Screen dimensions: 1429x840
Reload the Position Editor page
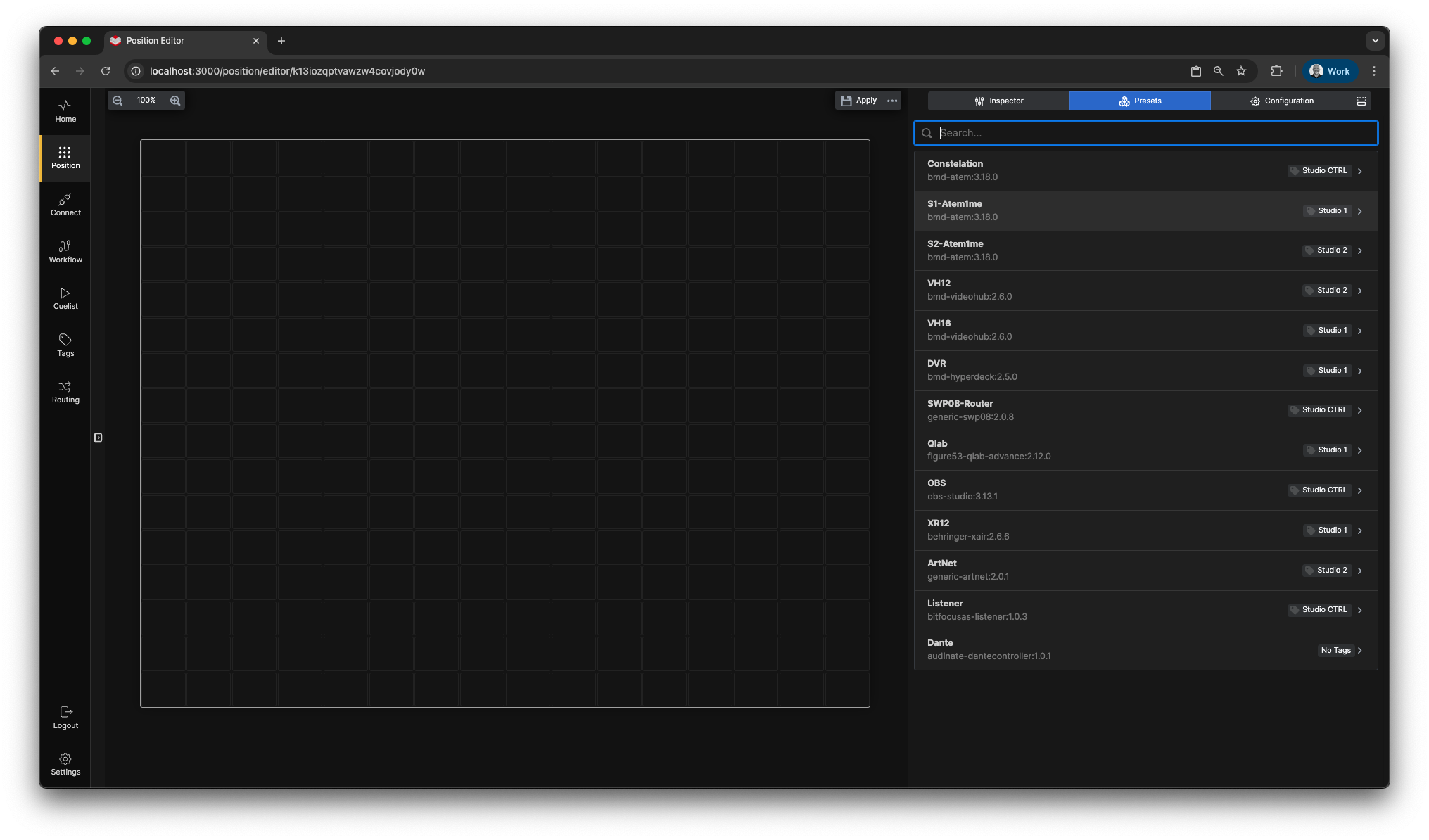(x=106, y=71)
